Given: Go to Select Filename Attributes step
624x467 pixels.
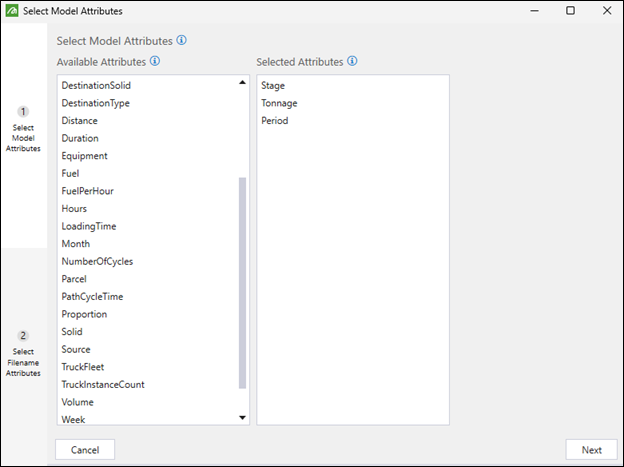Looking at the screenshot, I should (x=23, y=362).
